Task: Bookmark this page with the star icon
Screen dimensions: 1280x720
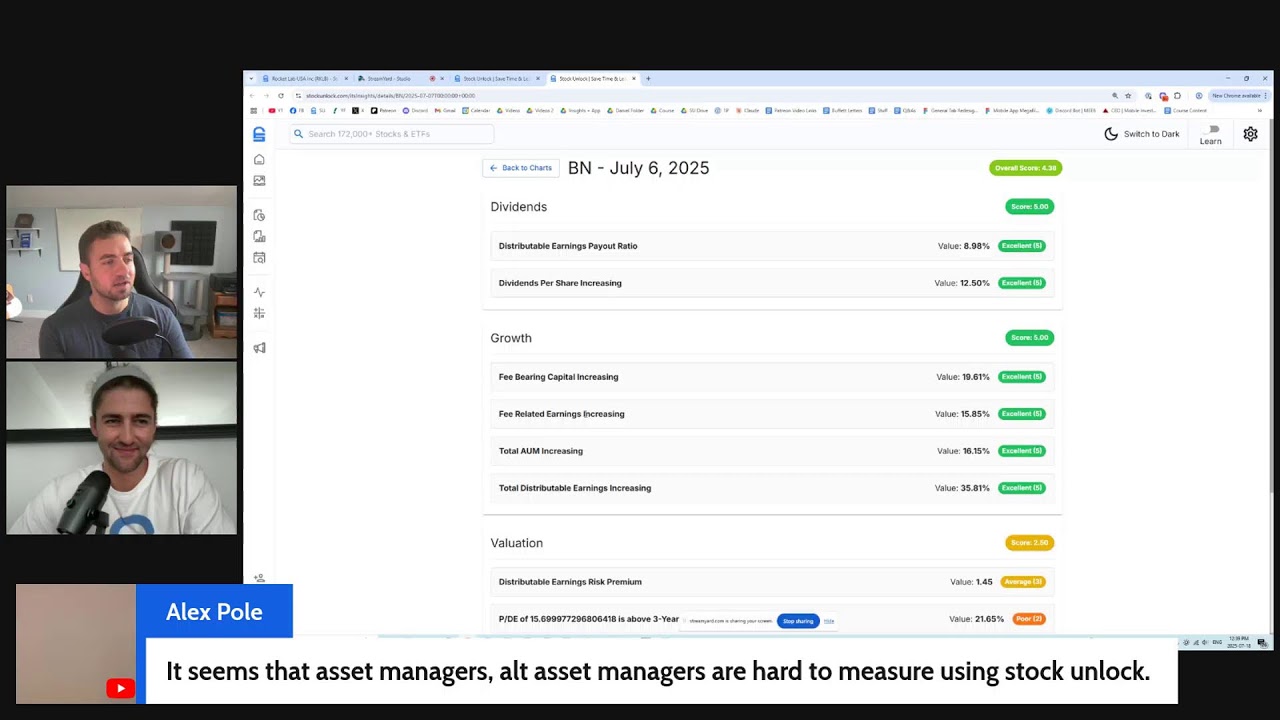Action: (1128, 96)
